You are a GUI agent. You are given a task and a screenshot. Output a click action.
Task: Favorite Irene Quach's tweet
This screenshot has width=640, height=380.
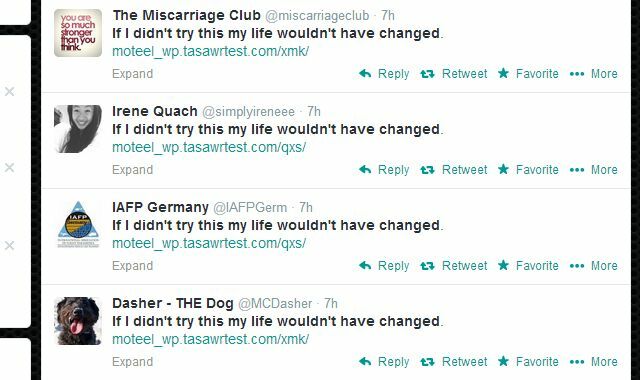click(528, 170)
